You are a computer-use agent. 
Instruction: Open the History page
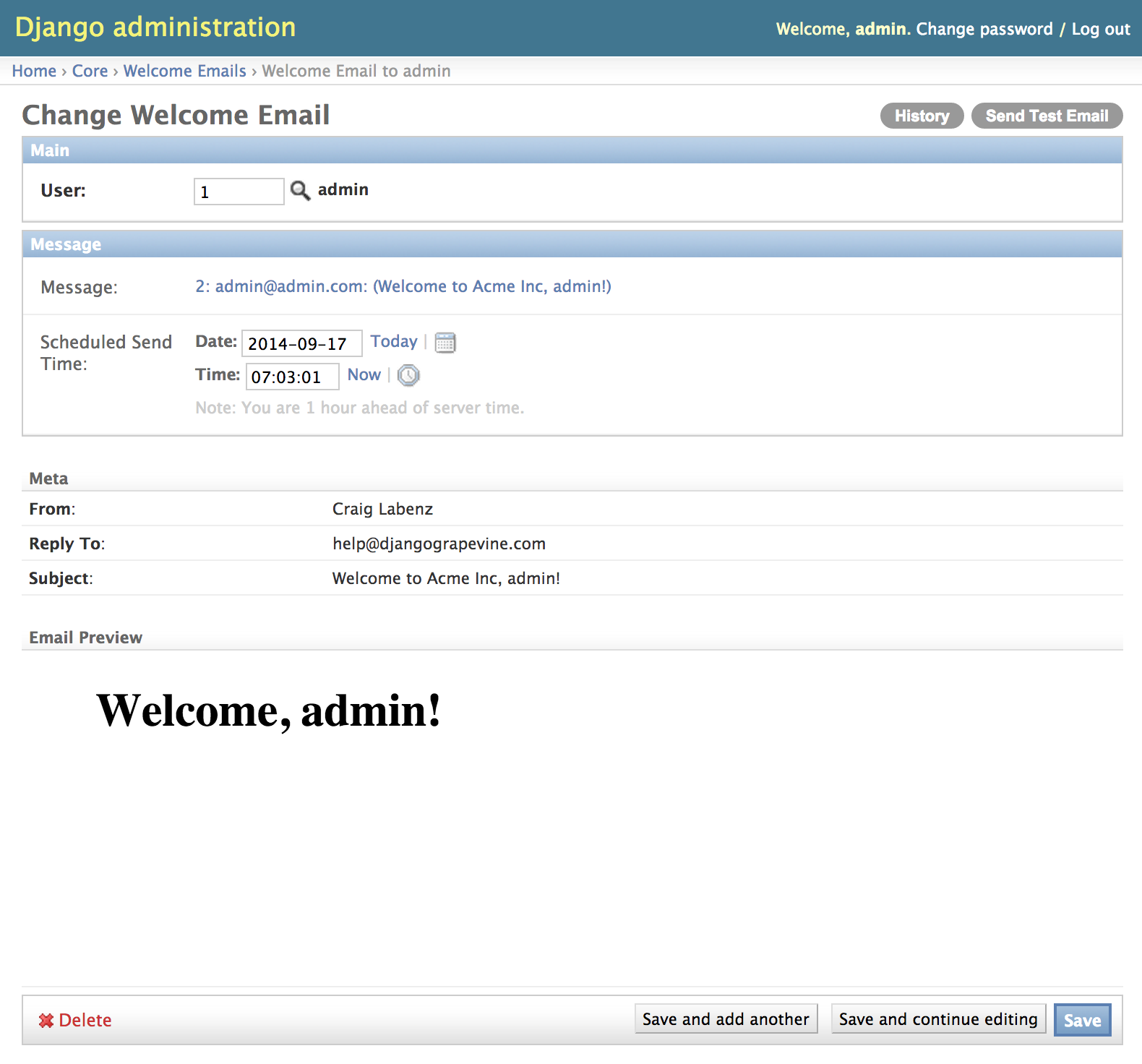pos(922,116)
